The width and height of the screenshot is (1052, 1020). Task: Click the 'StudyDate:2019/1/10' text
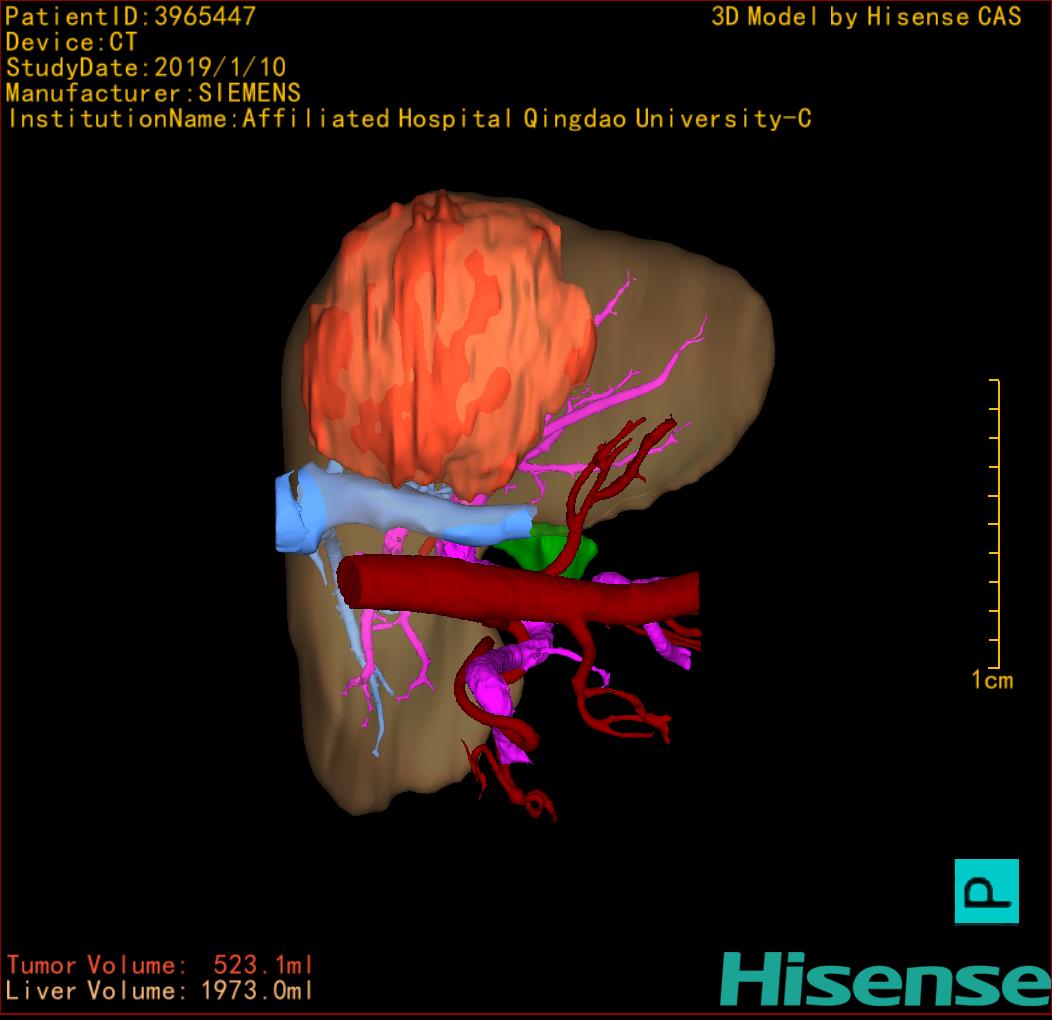click(x=146, y=68)
